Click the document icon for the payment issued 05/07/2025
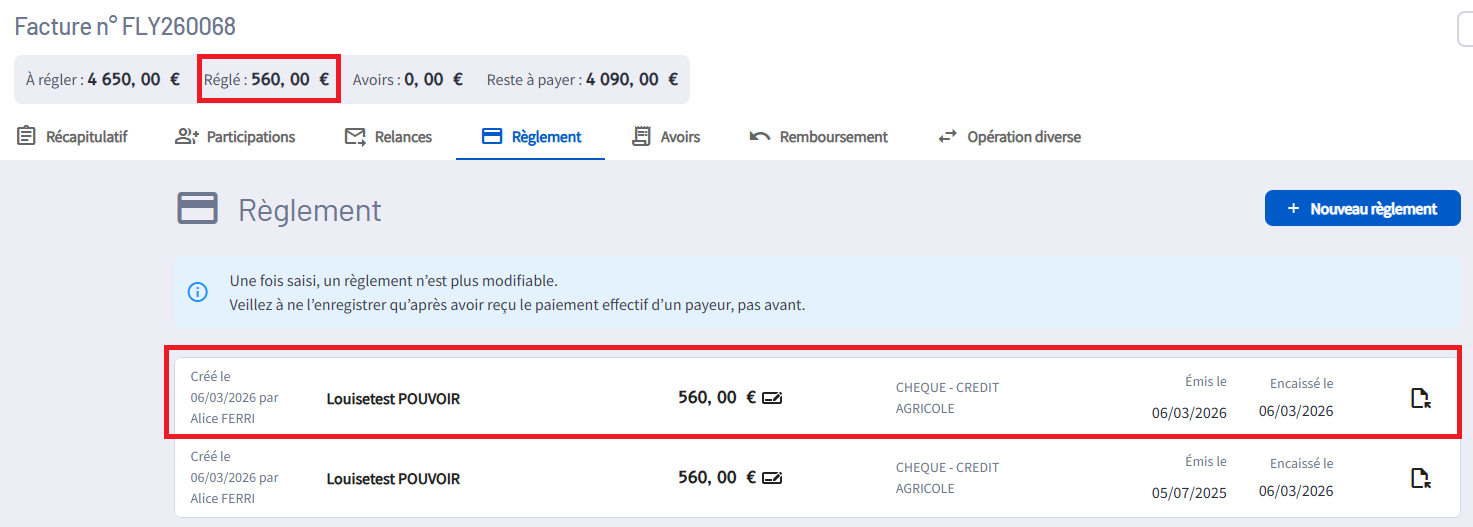 coord(1420,478)
